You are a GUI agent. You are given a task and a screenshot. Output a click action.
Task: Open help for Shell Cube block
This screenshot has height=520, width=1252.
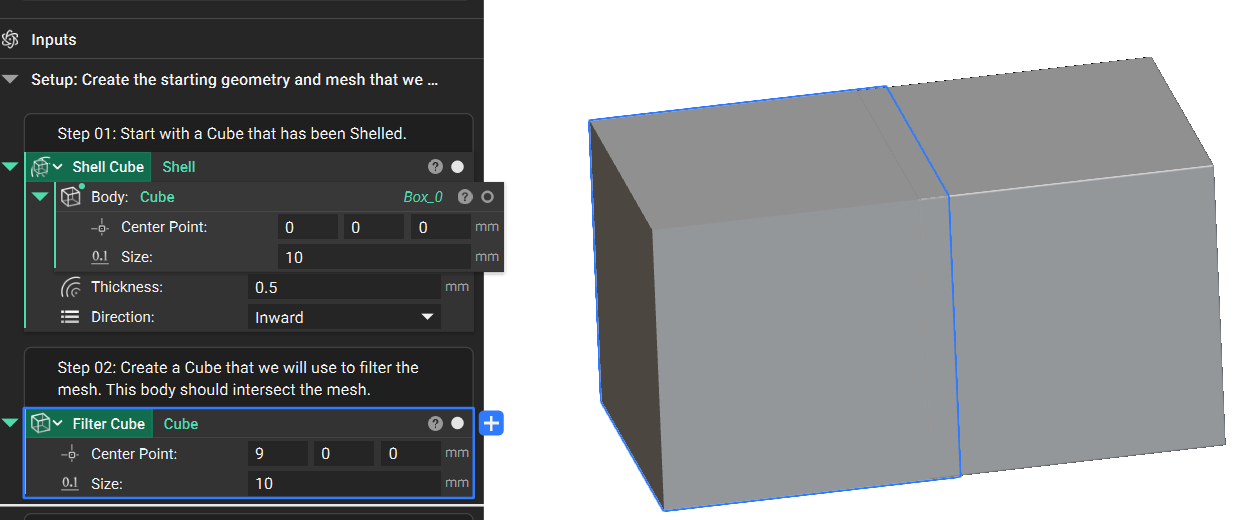[x=435, y=167]
